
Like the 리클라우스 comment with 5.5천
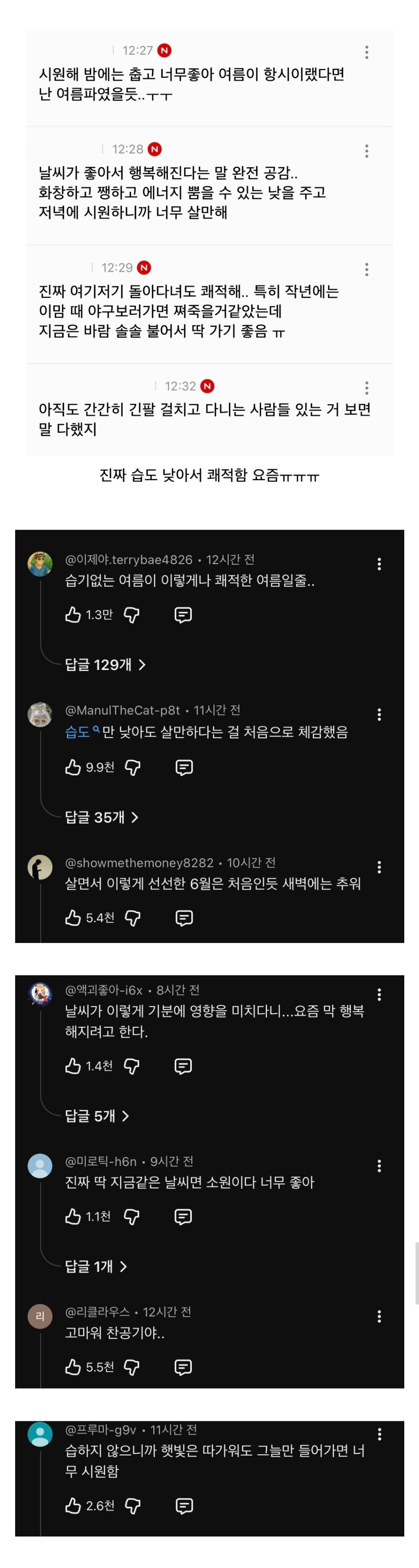coord(73,1367)
